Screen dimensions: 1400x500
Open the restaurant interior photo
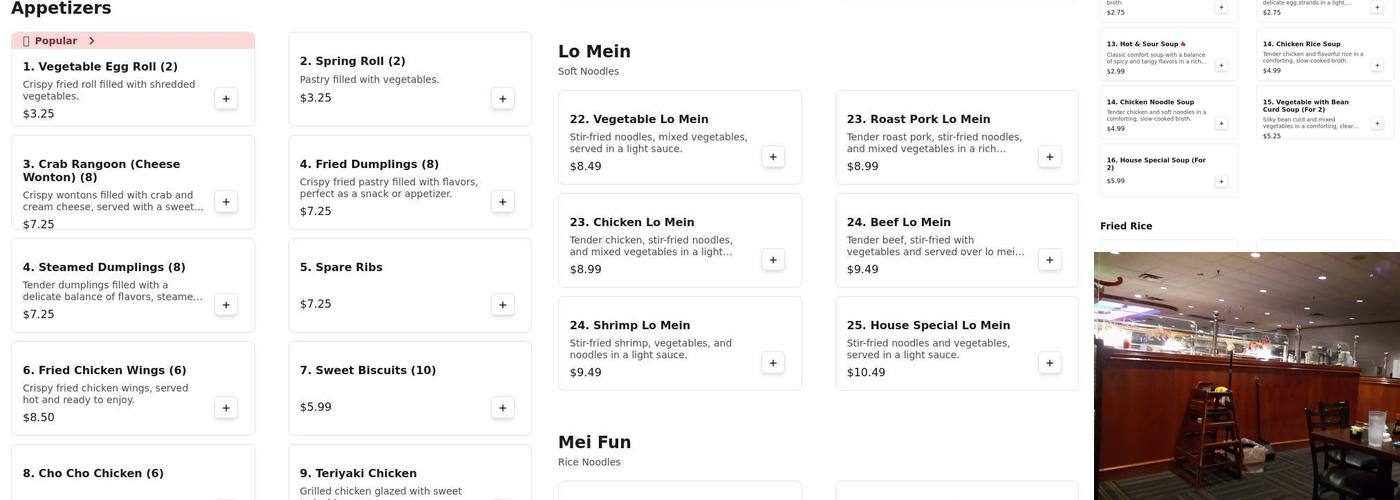(x=1246, y=376)
